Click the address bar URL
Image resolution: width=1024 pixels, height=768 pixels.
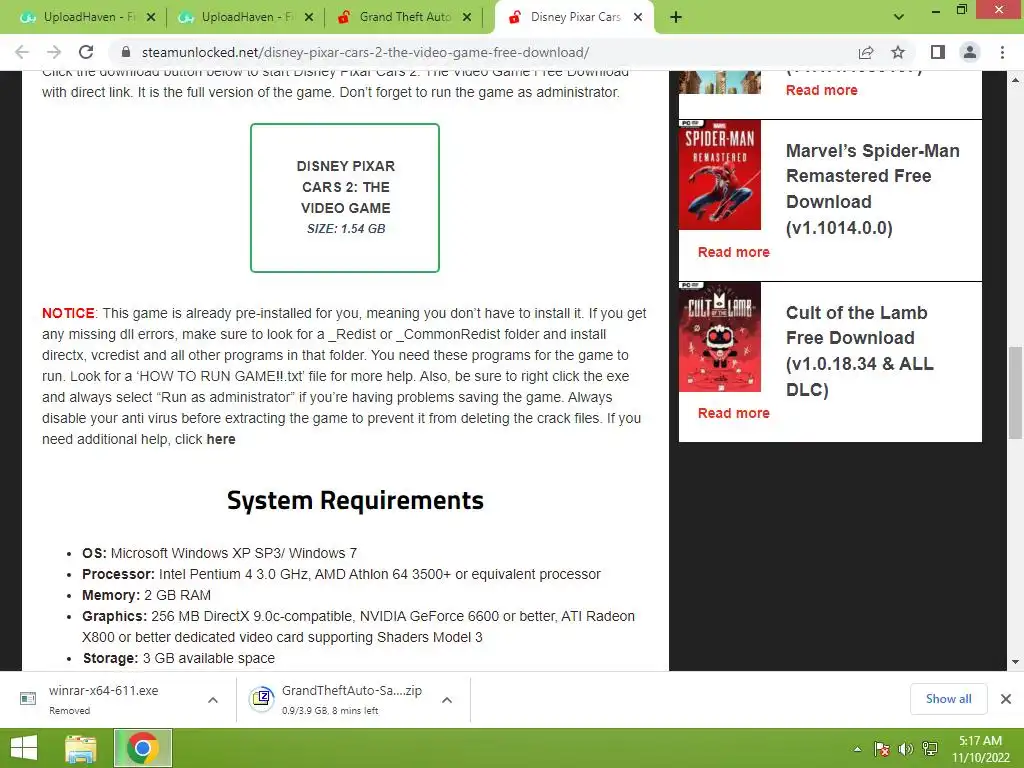pos(365,52)
